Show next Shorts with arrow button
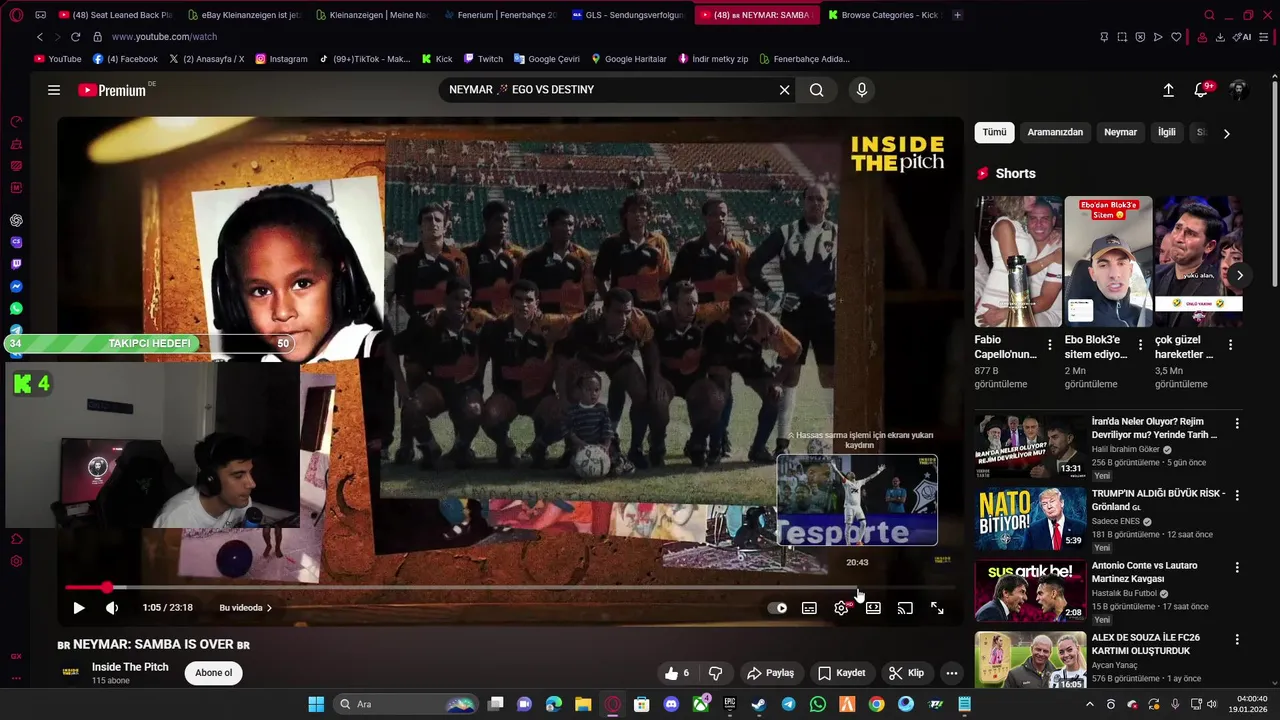Viewport: 1280px width, 720px height. click(x=1240, y=275)
